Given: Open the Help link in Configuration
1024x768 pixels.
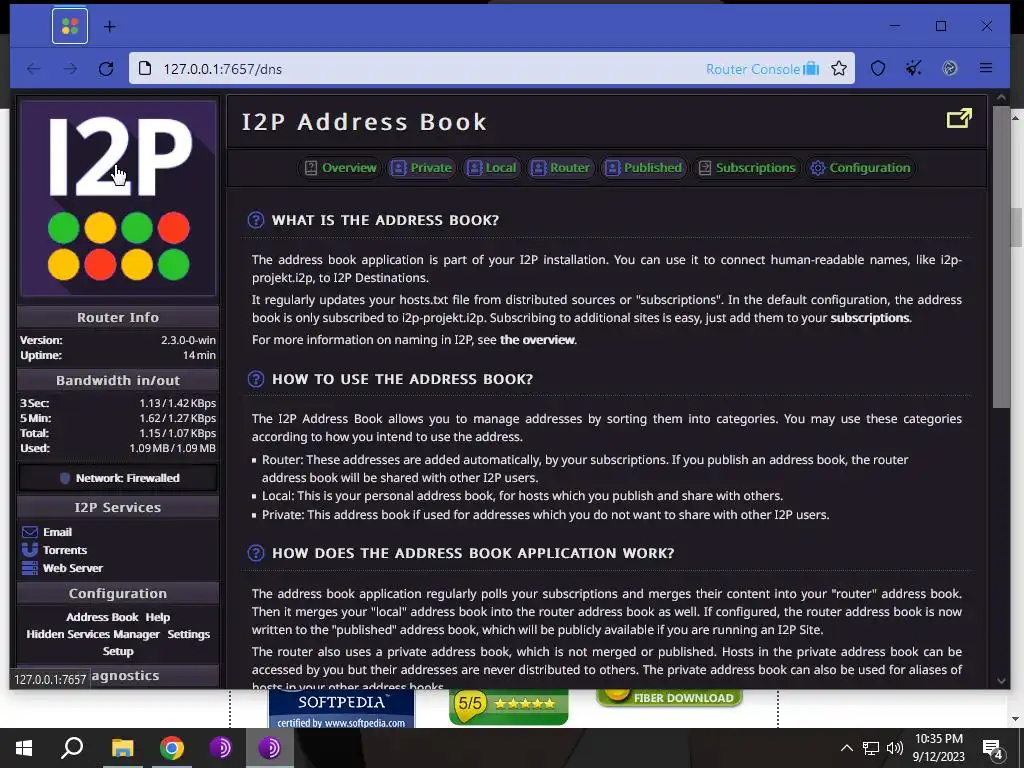Looking at the screenshot, I should (x=157, y=617).
